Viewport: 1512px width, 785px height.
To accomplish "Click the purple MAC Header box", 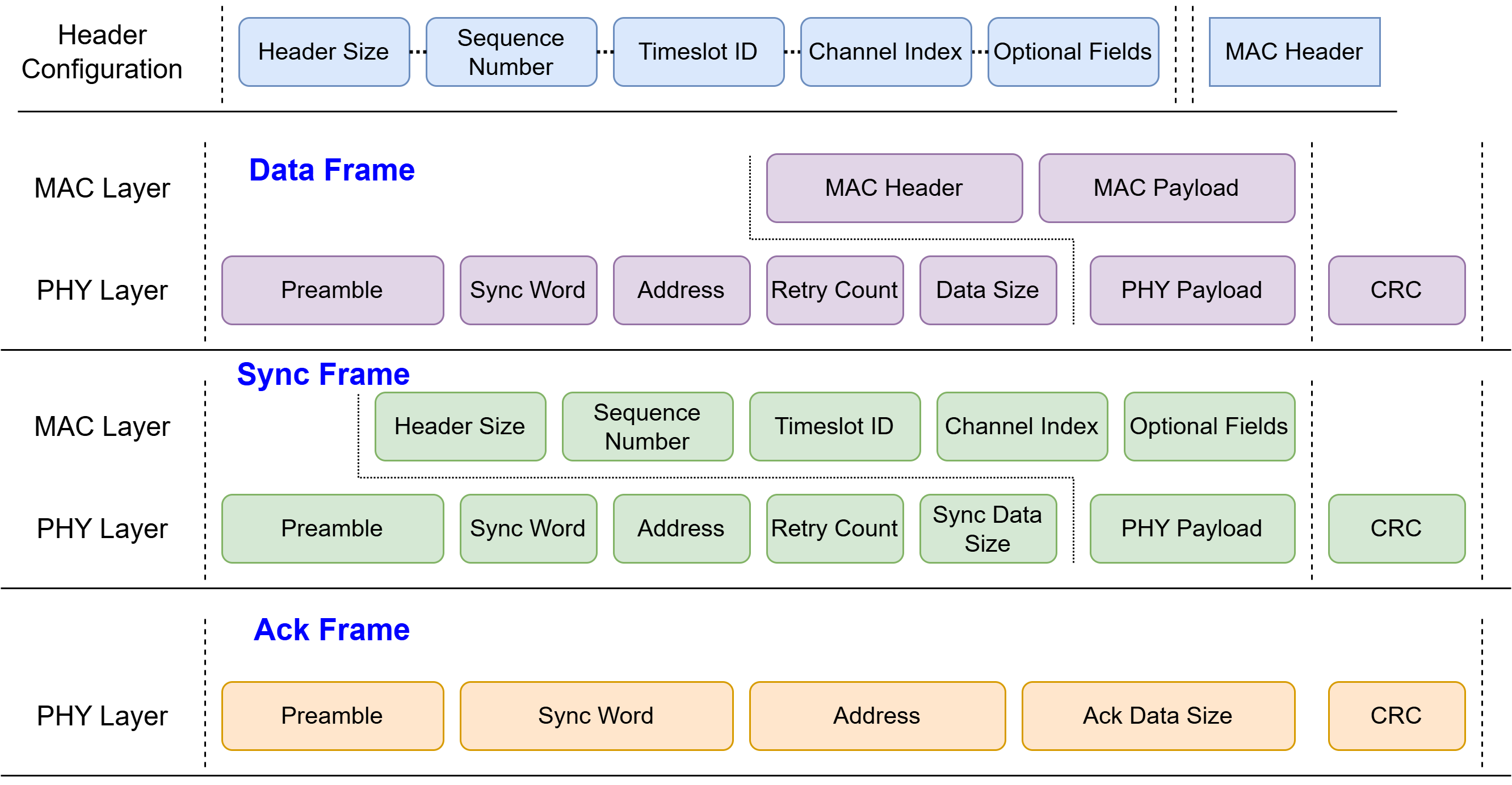I will tap(894, 188).
